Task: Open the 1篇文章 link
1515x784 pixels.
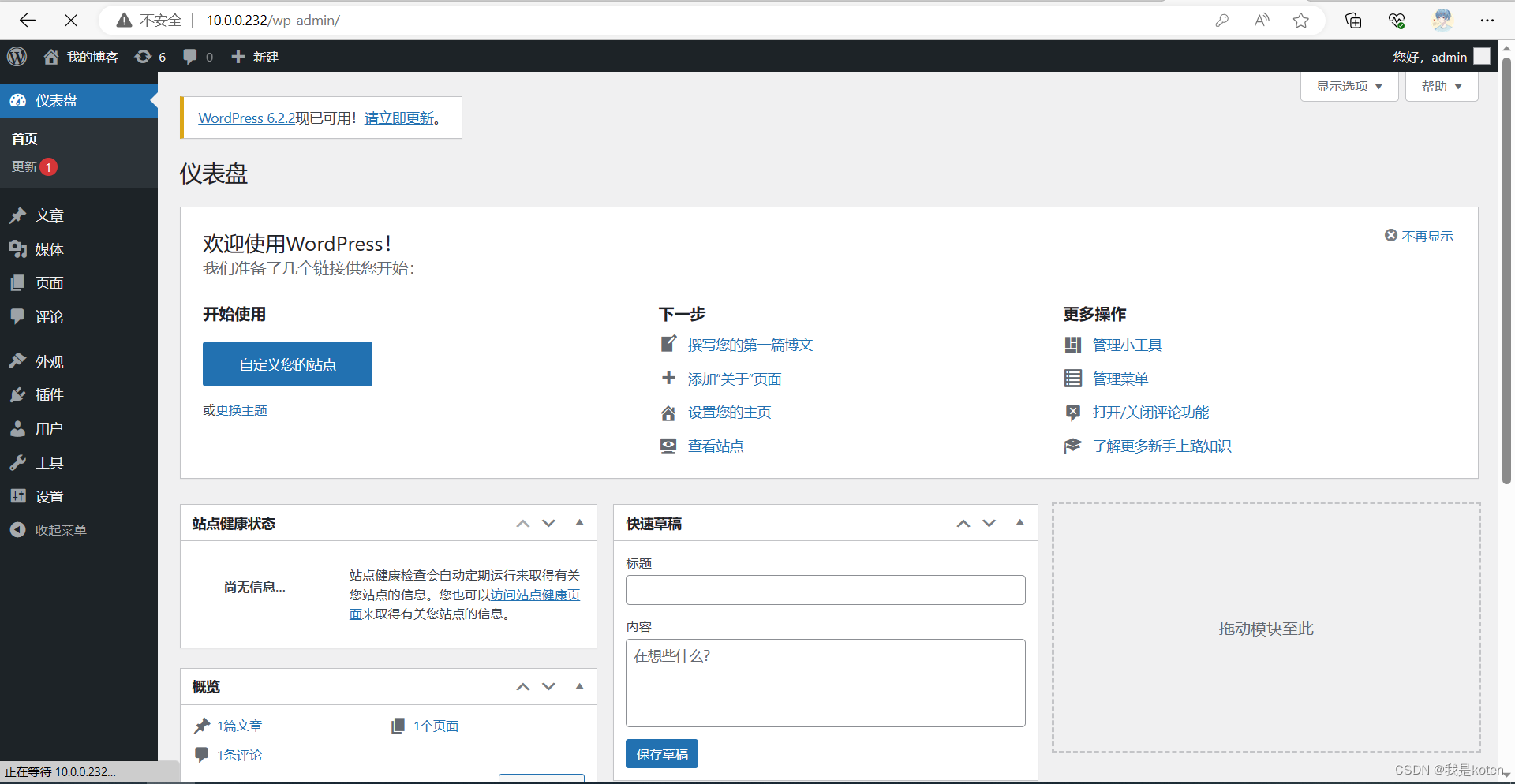Action: click(240, 726)
